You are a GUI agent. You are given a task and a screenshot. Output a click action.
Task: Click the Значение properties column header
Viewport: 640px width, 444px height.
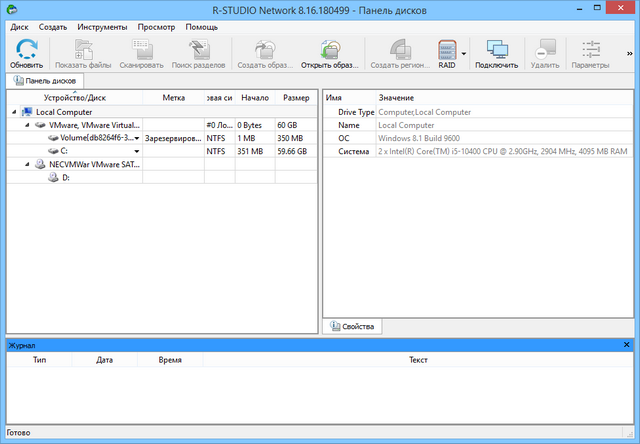tap(504, 98)
